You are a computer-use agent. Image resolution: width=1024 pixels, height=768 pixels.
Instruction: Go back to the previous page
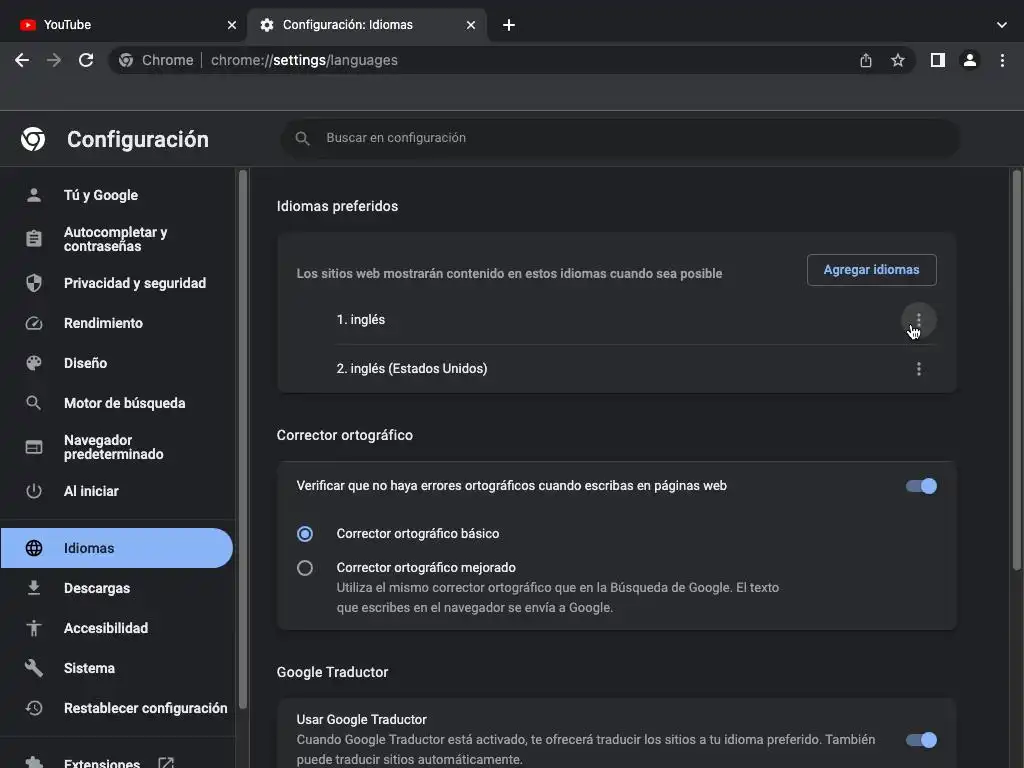22,60
